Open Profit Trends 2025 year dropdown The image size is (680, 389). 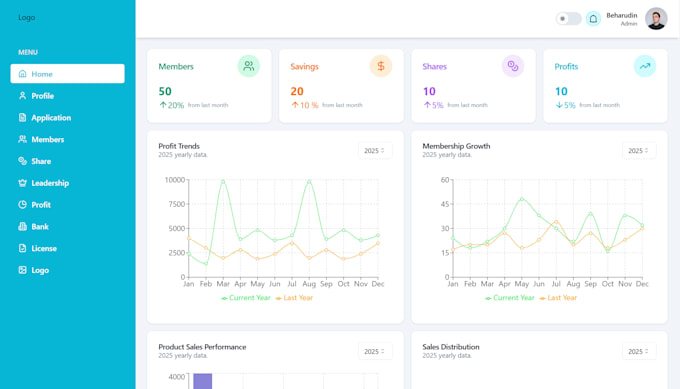375,150
